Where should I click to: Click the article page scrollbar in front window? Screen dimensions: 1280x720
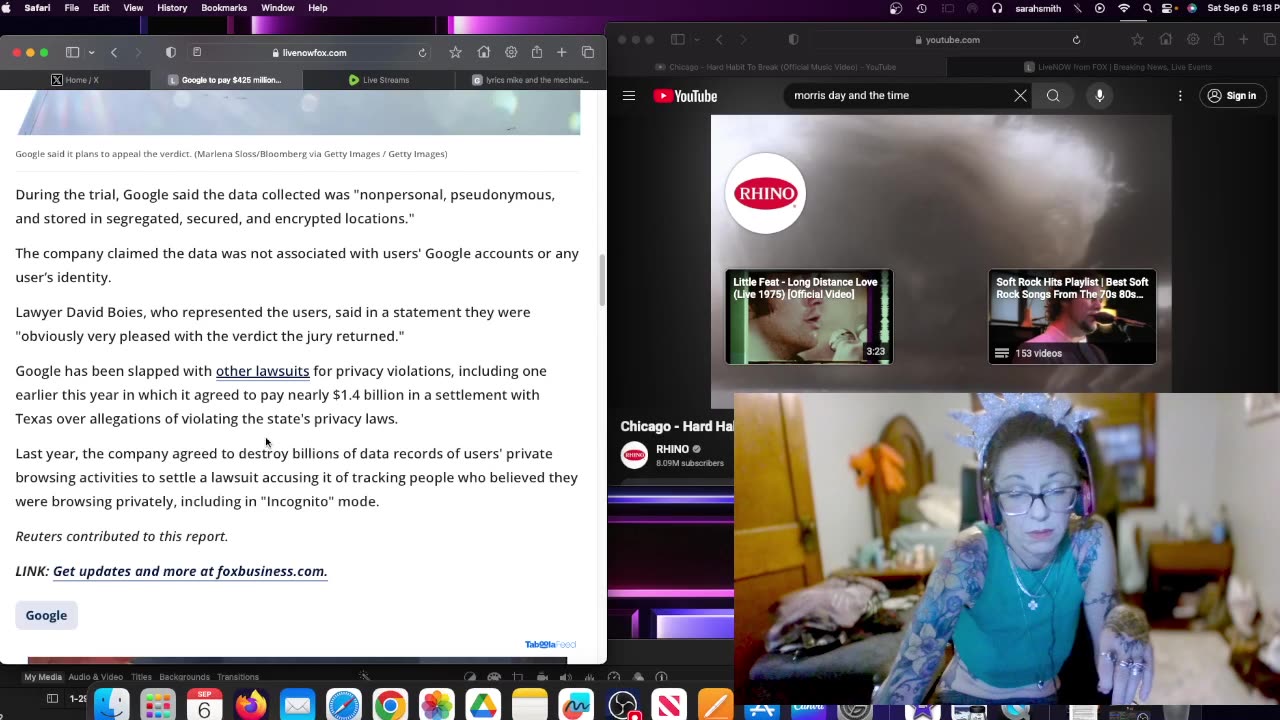coord(602,281)
